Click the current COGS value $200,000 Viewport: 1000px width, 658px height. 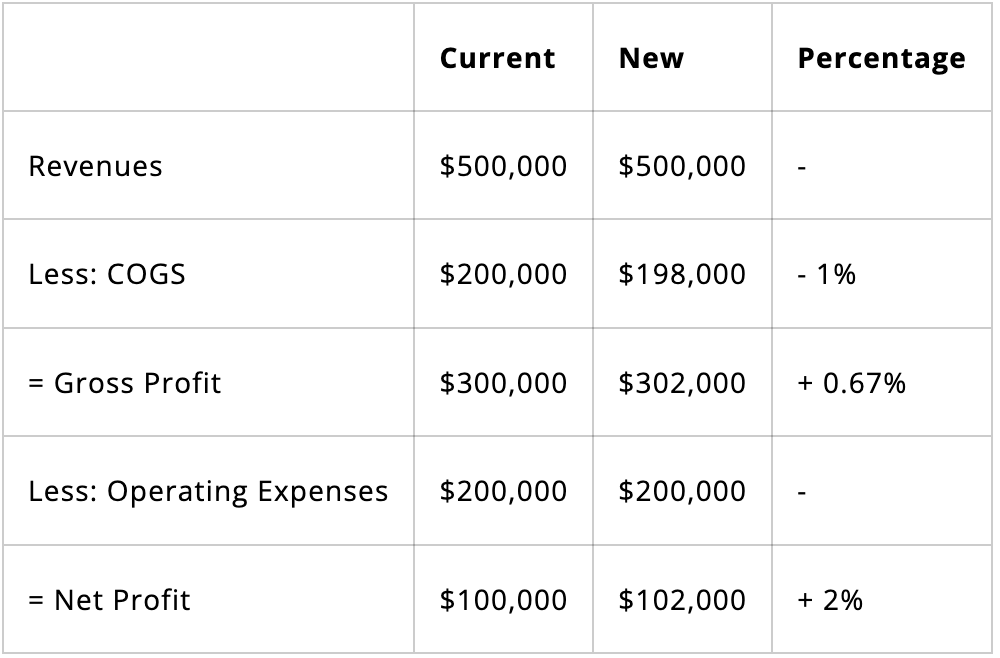point(503,274)
